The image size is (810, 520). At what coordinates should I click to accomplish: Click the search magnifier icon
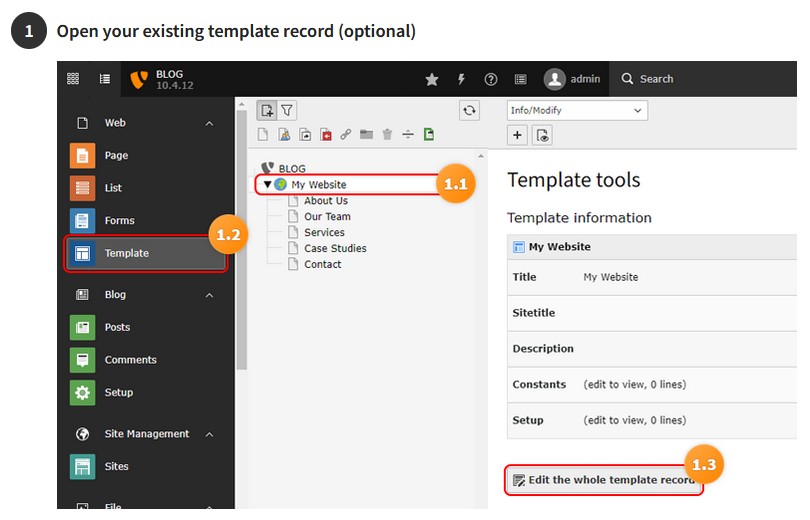[x=627, y=78]
